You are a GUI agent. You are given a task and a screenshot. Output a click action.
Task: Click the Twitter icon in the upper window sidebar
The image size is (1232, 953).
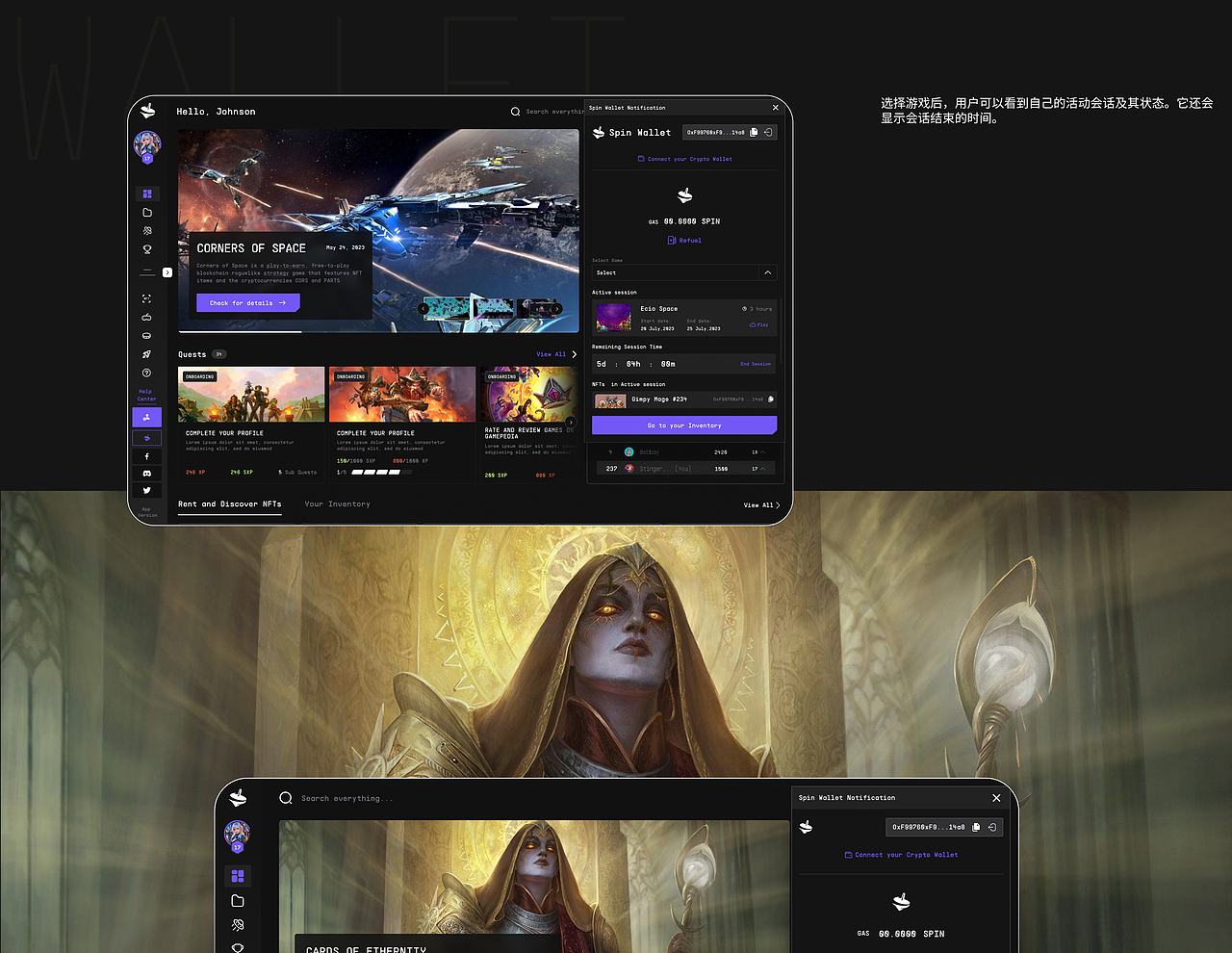(146, 490)
